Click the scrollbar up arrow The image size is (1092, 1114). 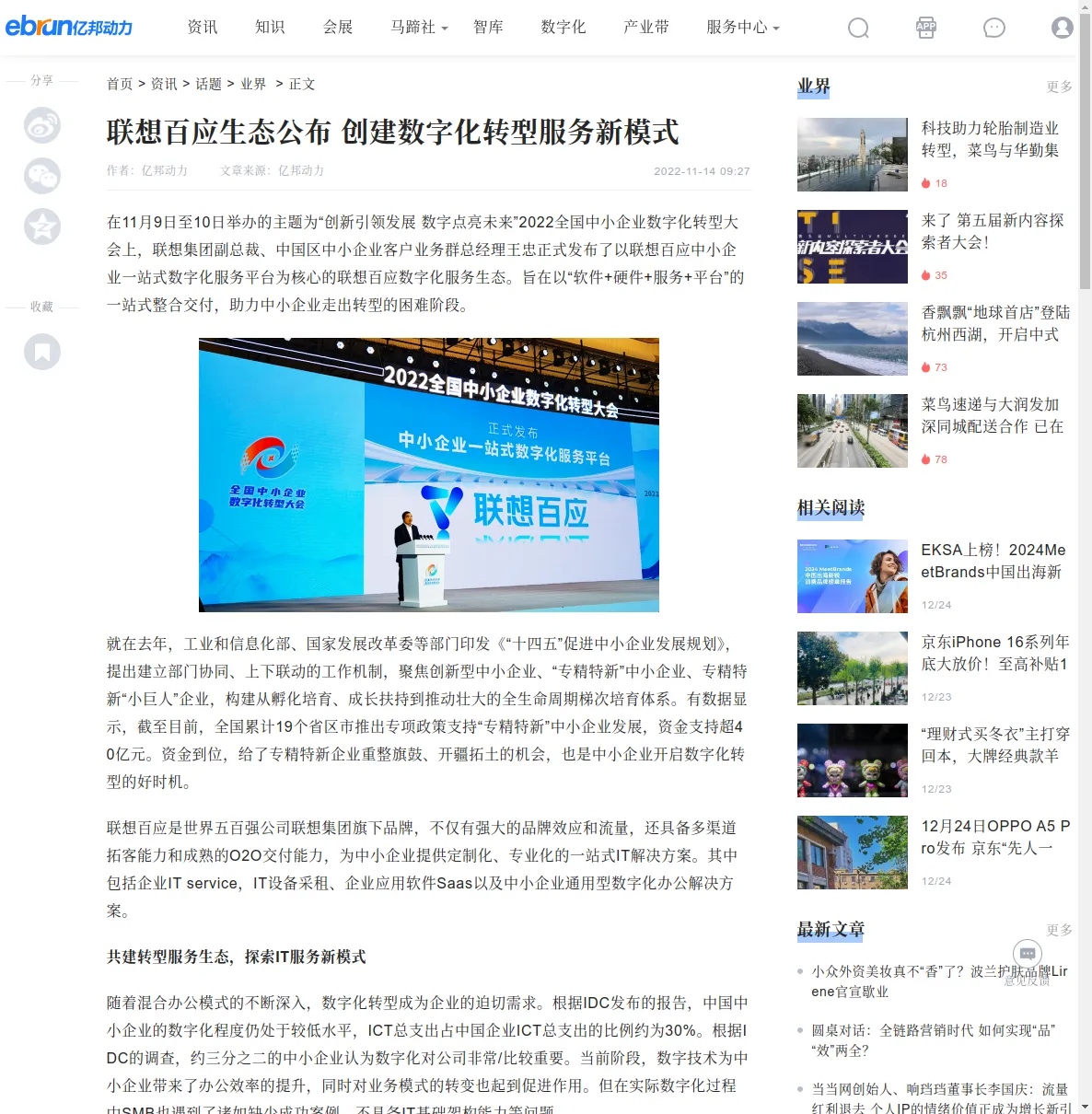1085,7
